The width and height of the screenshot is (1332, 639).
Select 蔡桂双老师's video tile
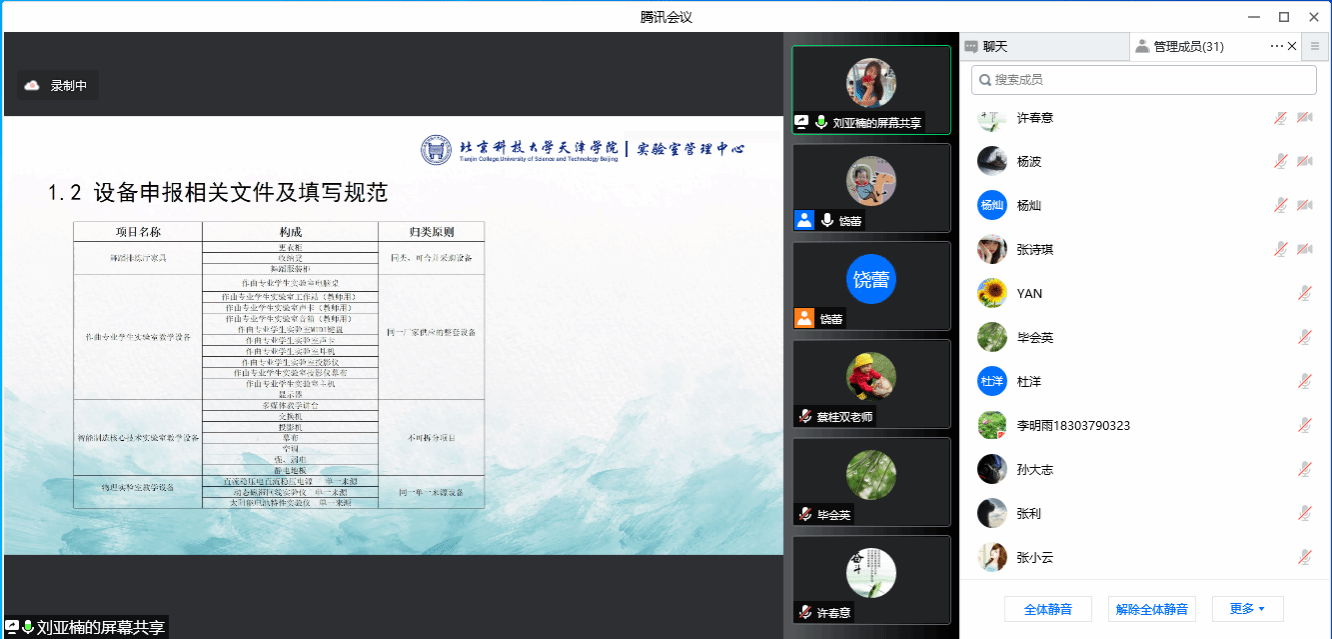point(870,384)
